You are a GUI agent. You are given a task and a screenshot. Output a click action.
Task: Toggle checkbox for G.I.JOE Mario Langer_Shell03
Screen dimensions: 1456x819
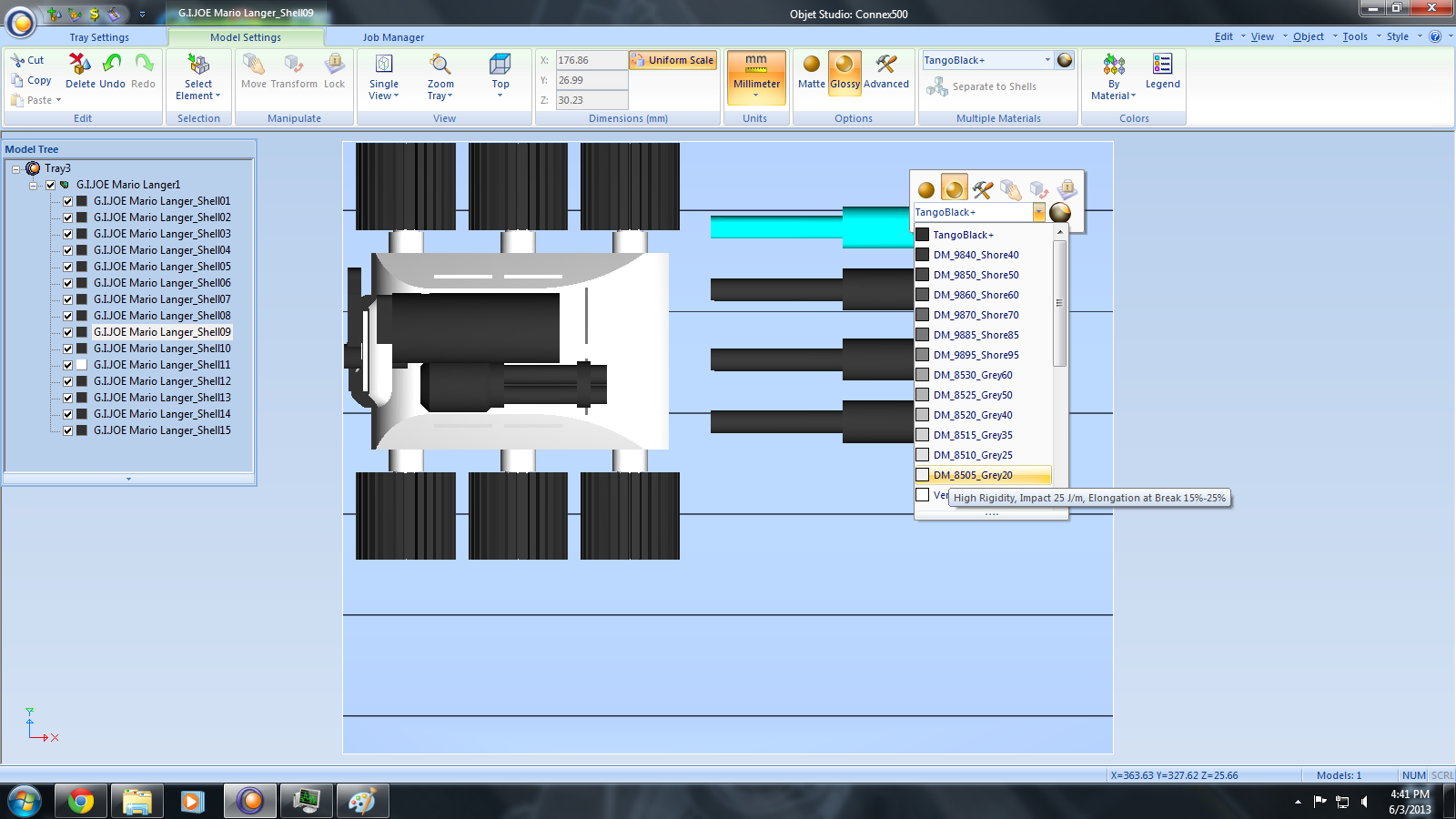click(x=67, y=234)
